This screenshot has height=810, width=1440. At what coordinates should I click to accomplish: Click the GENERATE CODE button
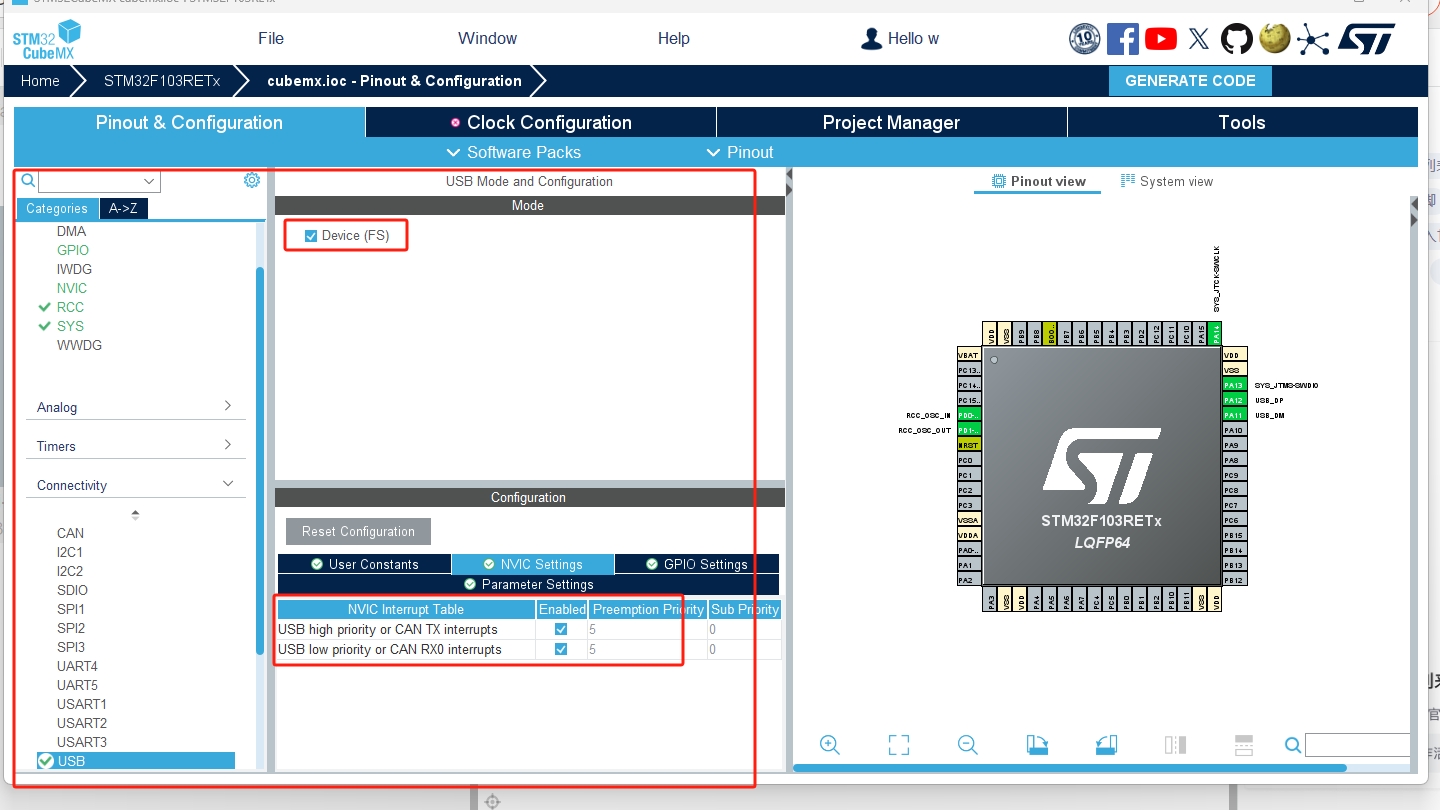(x=1190, y=81)
